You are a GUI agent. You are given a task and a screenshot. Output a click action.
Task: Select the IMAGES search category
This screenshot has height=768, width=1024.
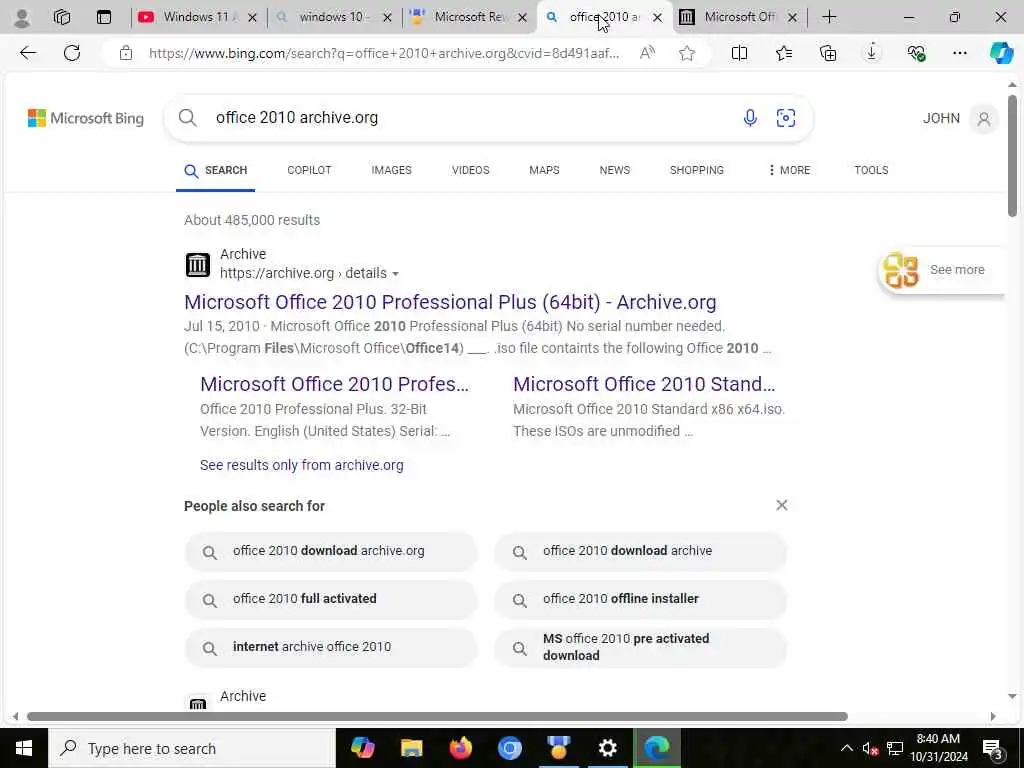(391, 170)
